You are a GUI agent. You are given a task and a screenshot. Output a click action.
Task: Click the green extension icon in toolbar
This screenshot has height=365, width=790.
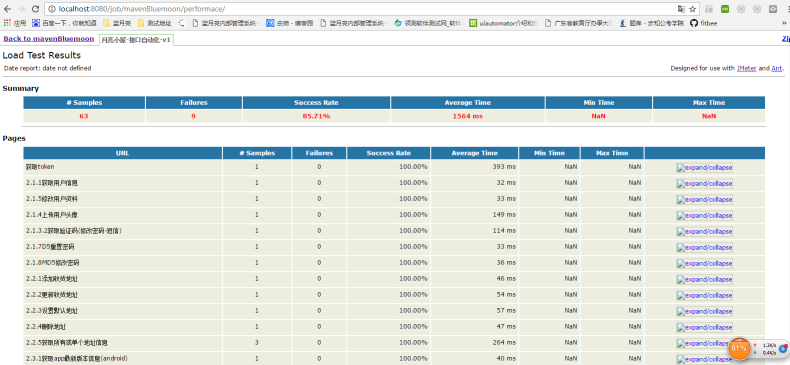725,9
